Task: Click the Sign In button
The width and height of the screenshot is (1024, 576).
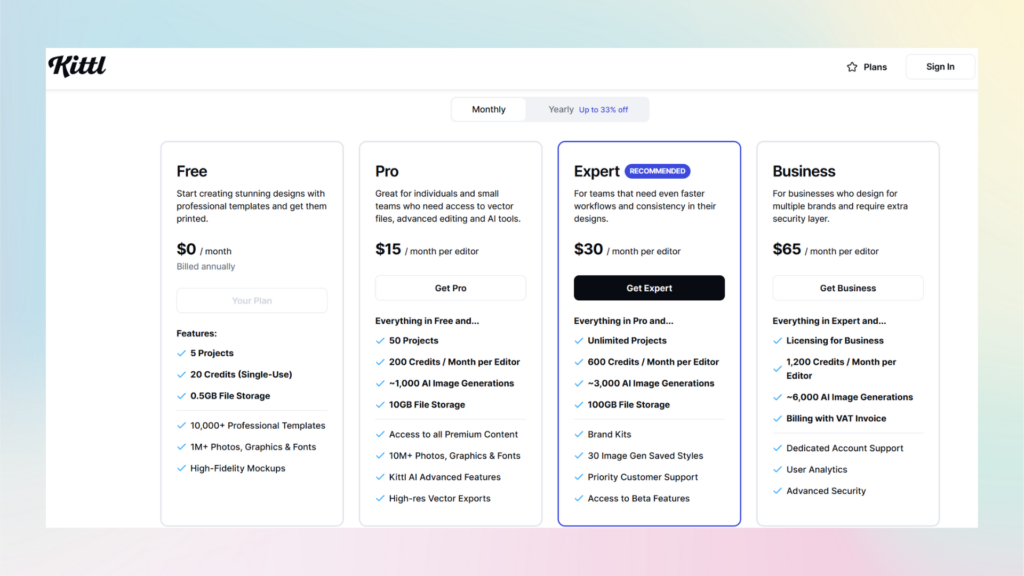Action: point(940,67)
